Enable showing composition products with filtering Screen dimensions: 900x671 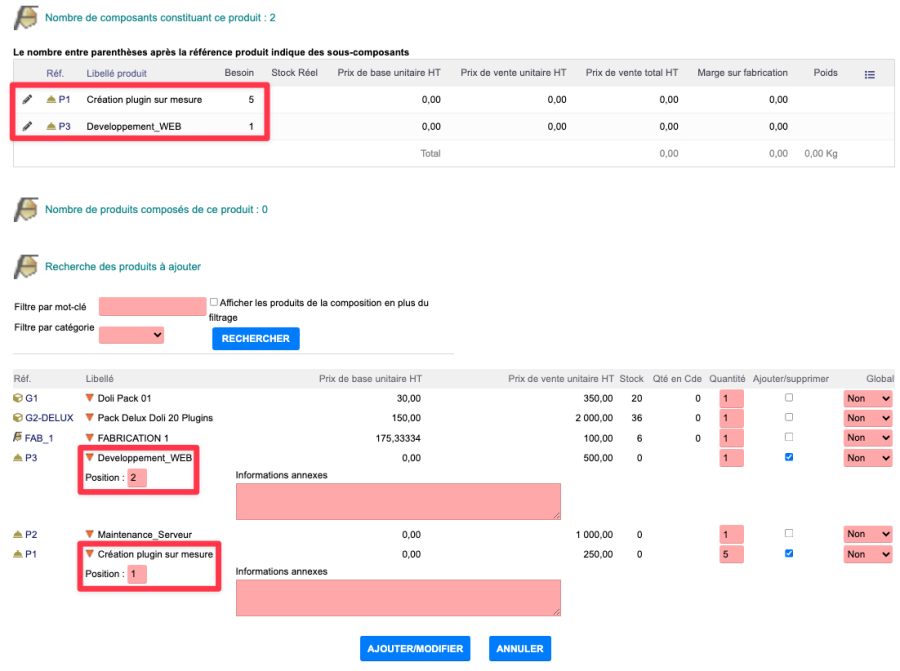tap(214, 302)
